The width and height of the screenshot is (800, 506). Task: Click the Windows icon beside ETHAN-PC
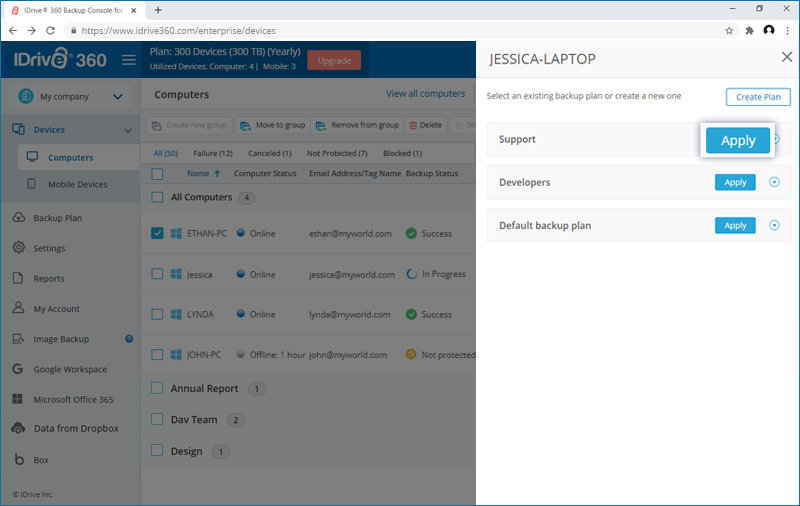(x=176, y=233)
